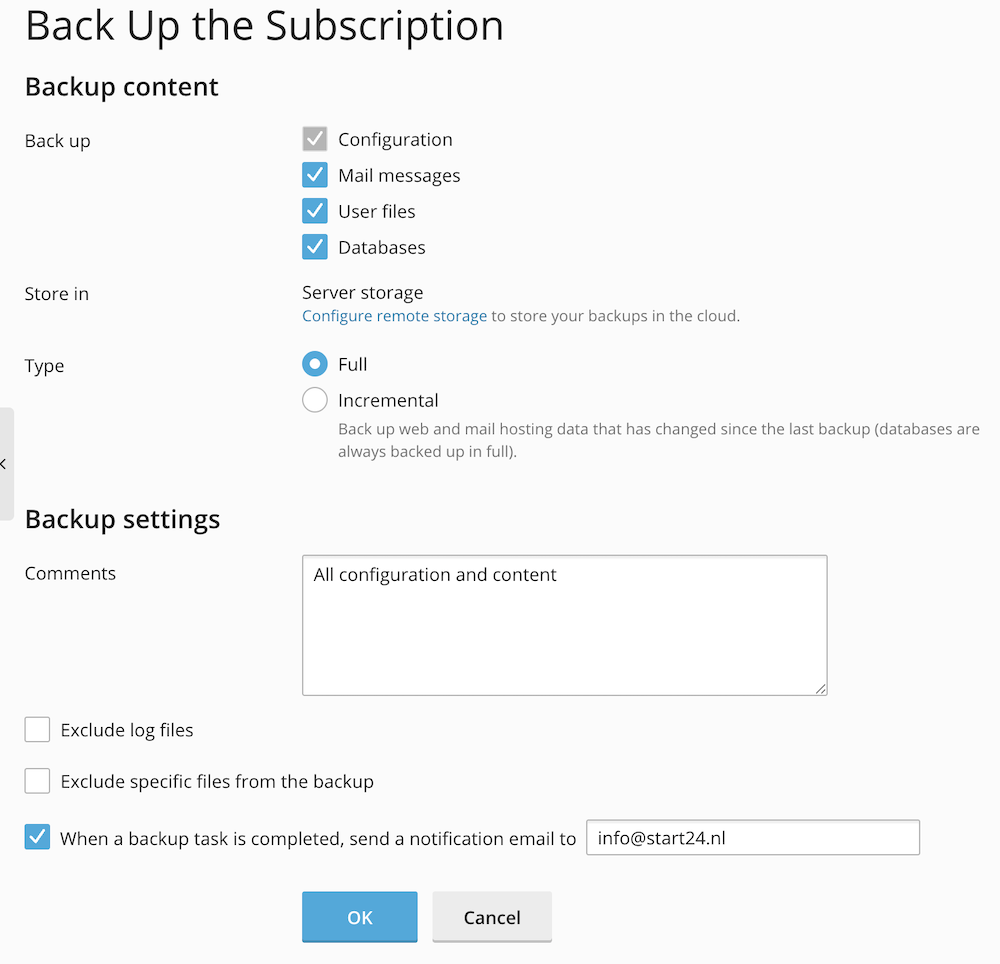The height and width of the screenshot is (964, 1000).
Task: Click the Cancel button
Action: point(491,916)
